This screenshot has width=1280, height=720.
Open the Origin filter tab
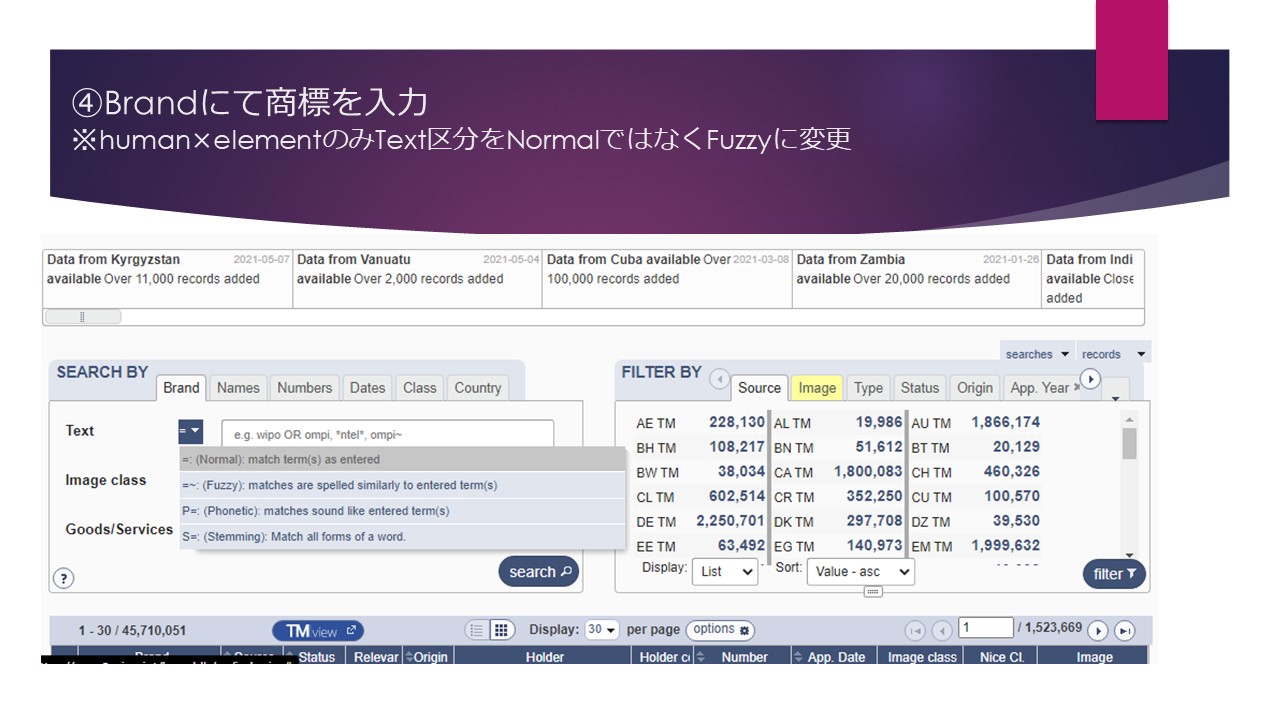click(975, 388)
